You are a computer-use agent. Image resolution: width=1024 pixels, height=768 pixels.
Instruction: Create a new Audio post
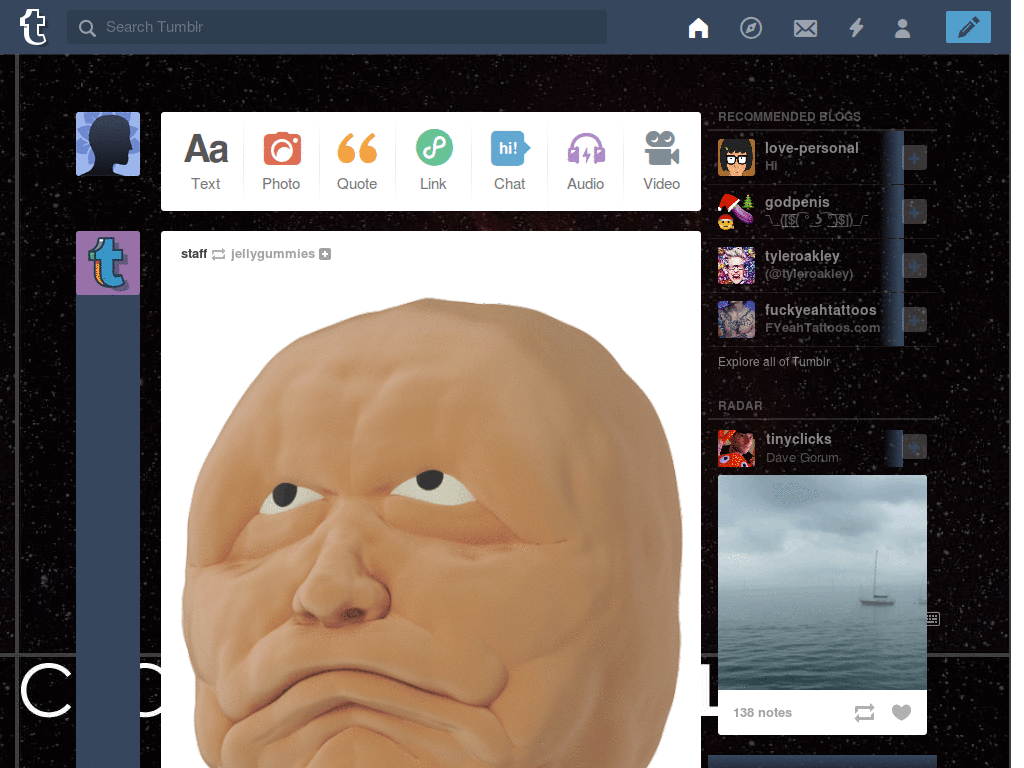click(x=586, y=161)
